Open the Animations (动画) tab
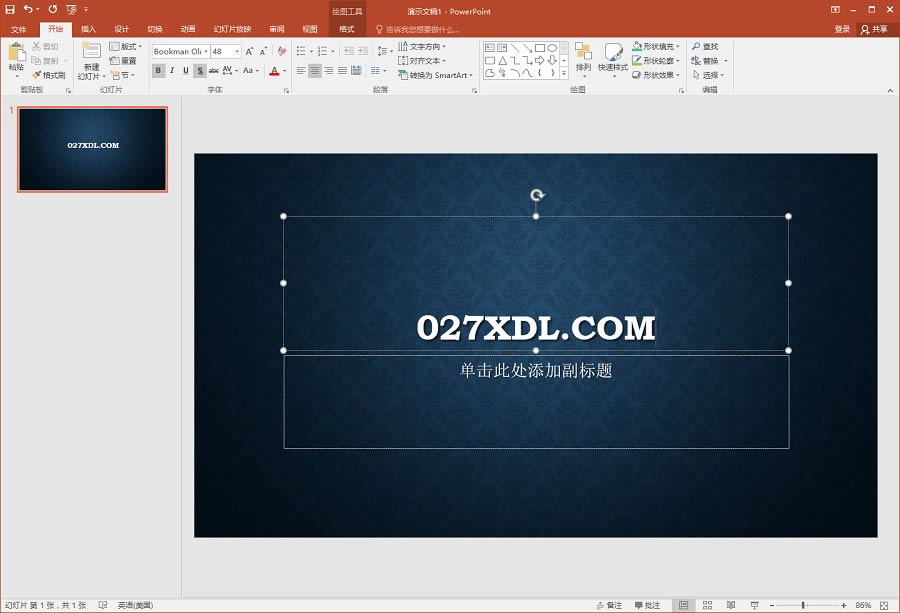This screenshot has width=900, height=613. (188, 29)
